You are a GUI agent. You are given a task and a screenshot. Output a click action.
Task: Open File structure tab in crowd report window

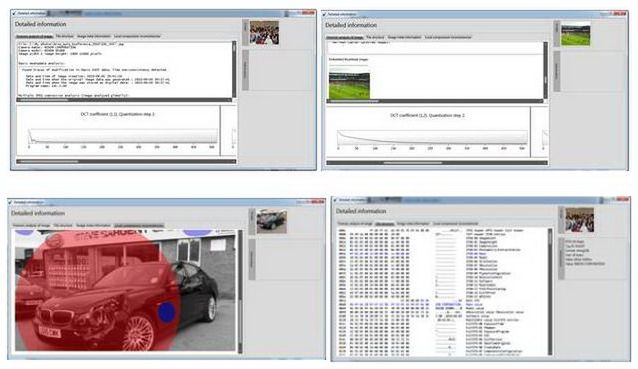pyautogui.click(x=64, y=36)
